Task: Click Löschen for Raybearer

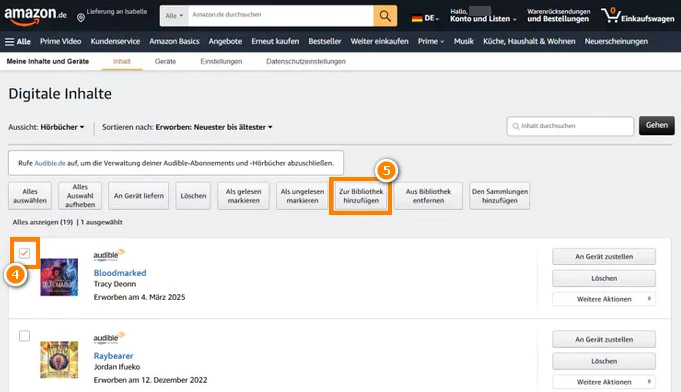Action: pos(604,361)
